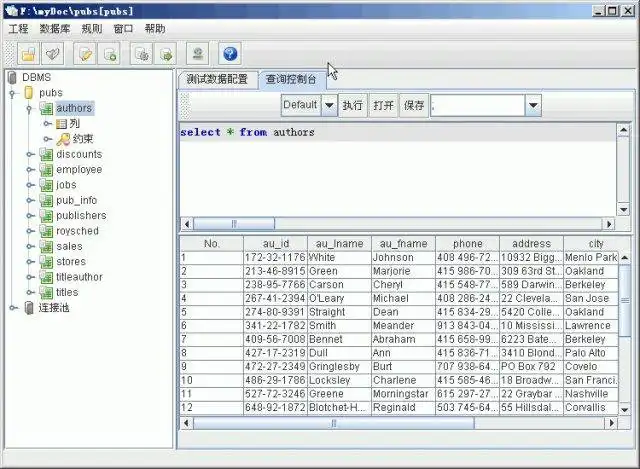Switch to the 查询控制台 tab
This screenshot has height=469, width=640.
click(291, 79)
